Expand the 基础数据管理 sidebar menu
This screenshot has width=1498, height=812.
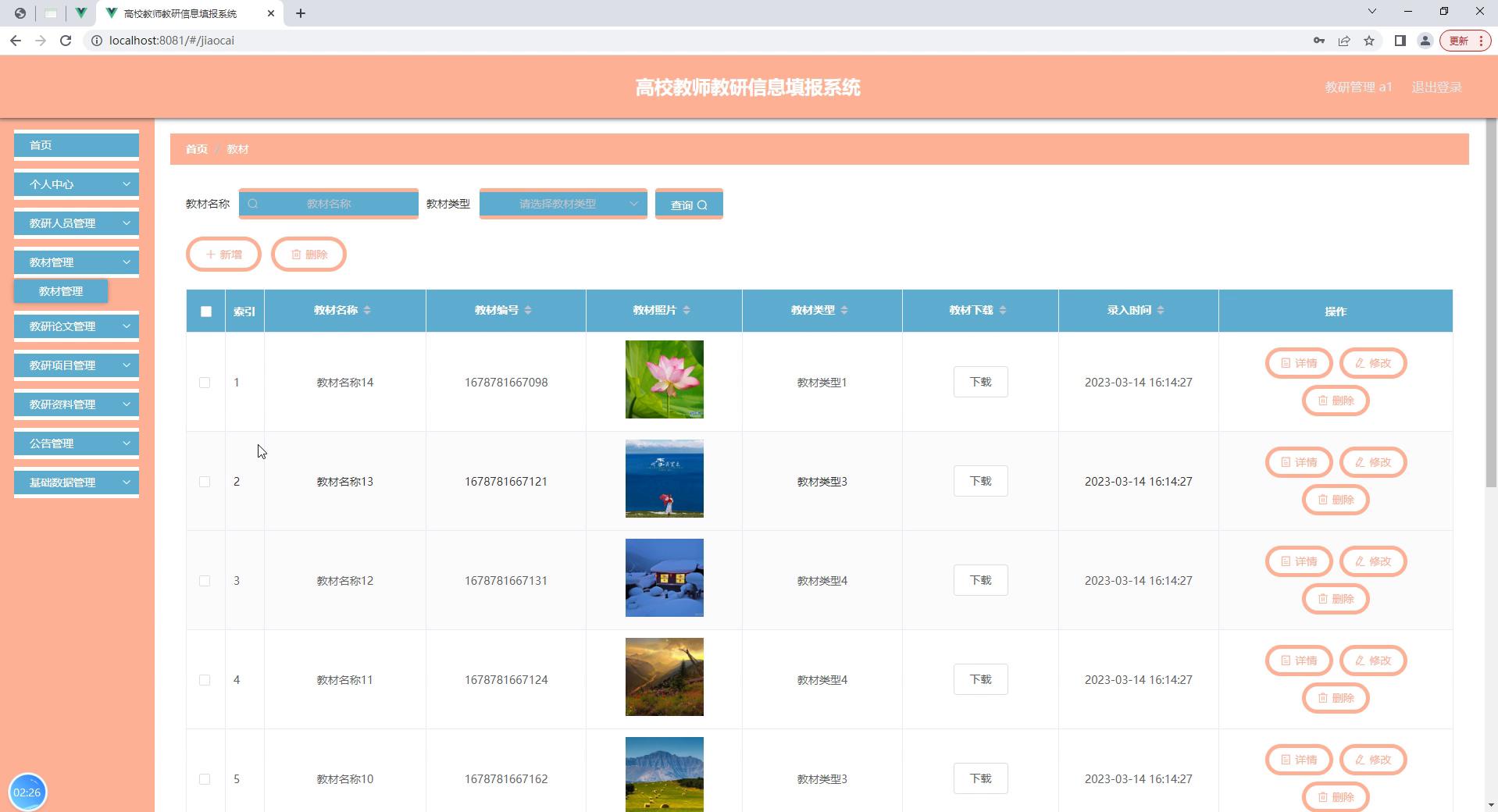click(77, 483)
